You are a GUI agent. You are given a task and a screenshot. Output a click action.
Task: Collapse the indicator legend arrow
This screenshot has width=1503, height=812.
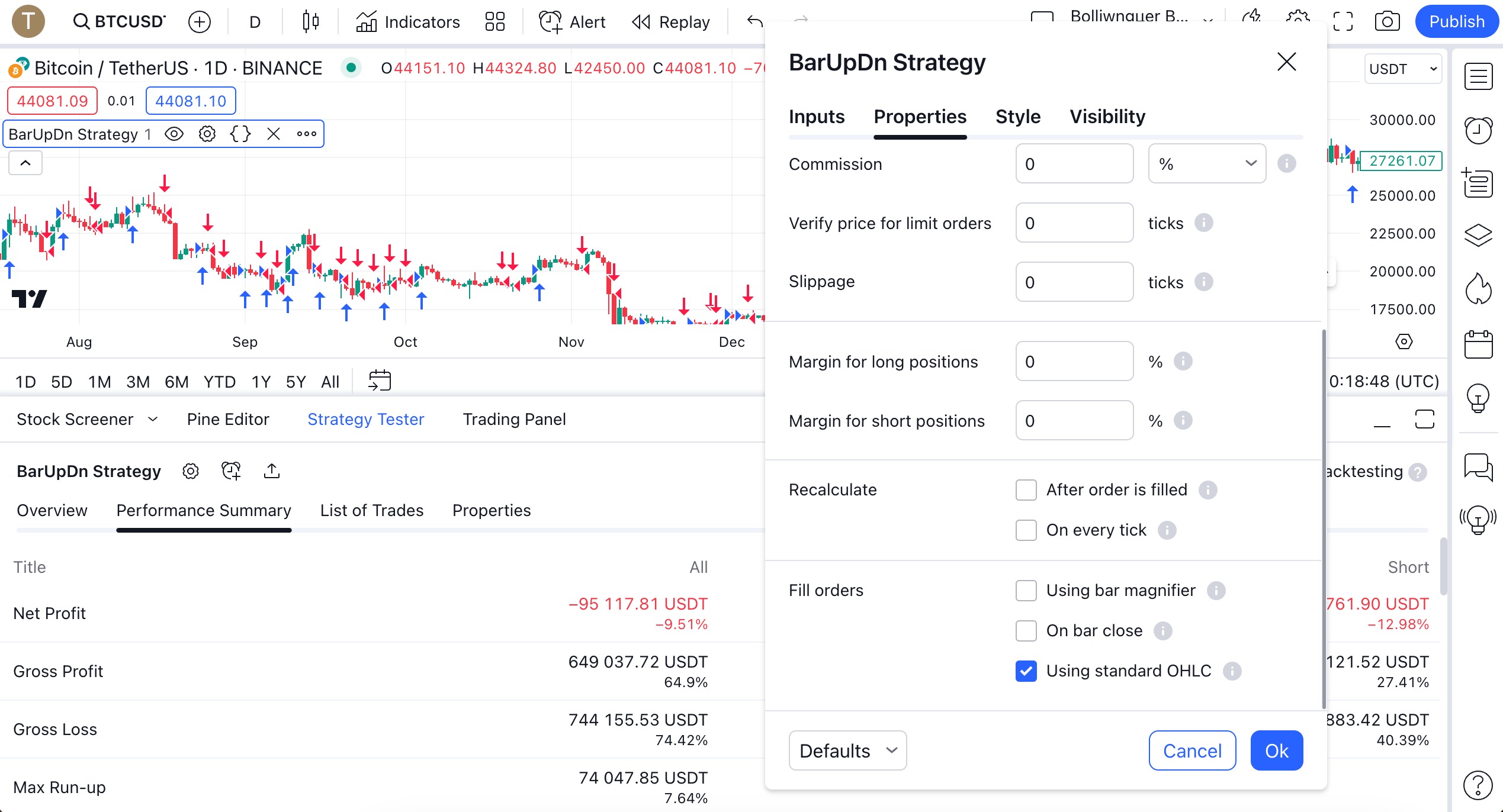click(x=25, y=163)
